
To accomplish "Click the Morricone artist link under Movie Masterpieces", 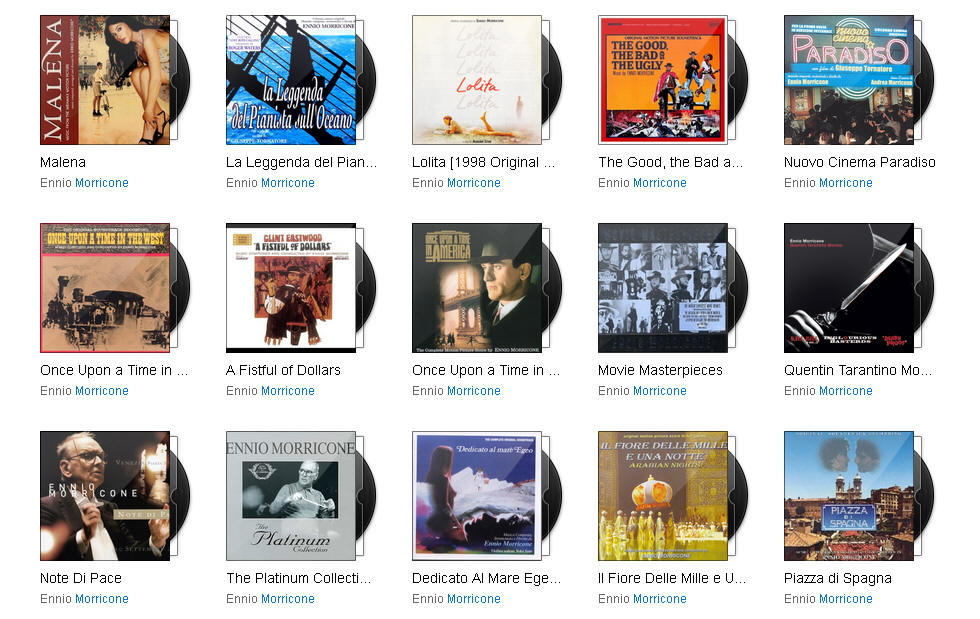I will point(660,391).
